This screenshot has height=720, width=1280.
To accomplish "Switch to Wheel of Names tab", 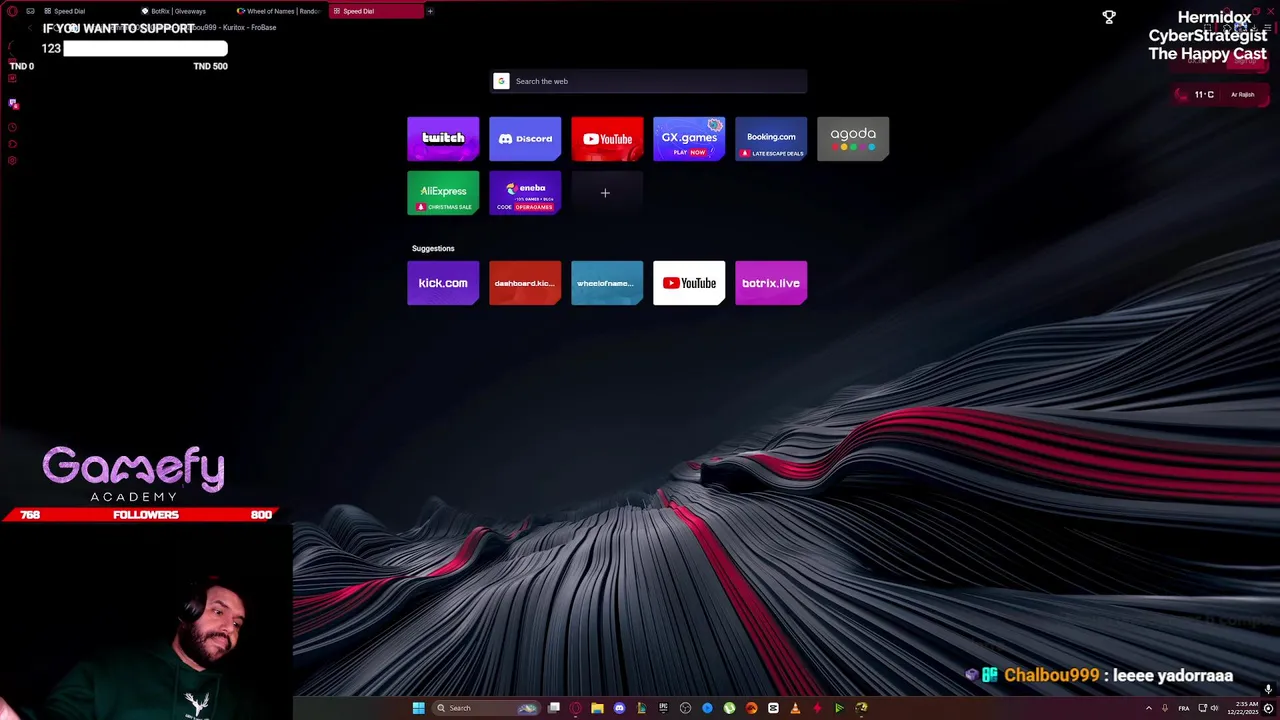I will click(x=279, y=11).
